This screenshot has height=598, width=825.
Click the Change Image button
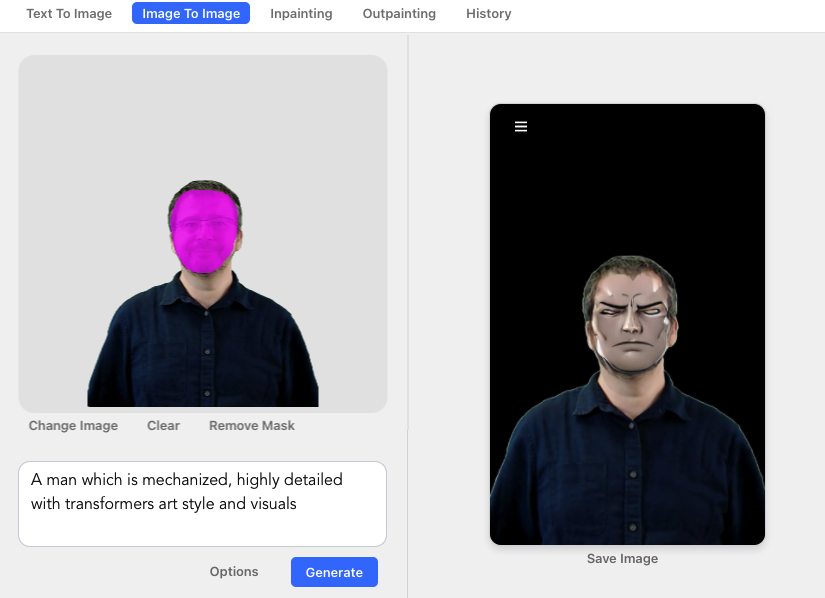click(x=73, y=426)
